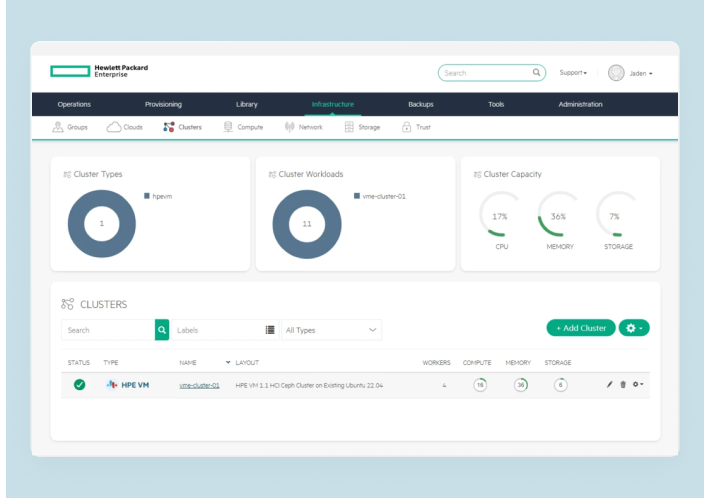
Task: Click the vme-cluster-01 legend swatch
Action: [357, 196]
